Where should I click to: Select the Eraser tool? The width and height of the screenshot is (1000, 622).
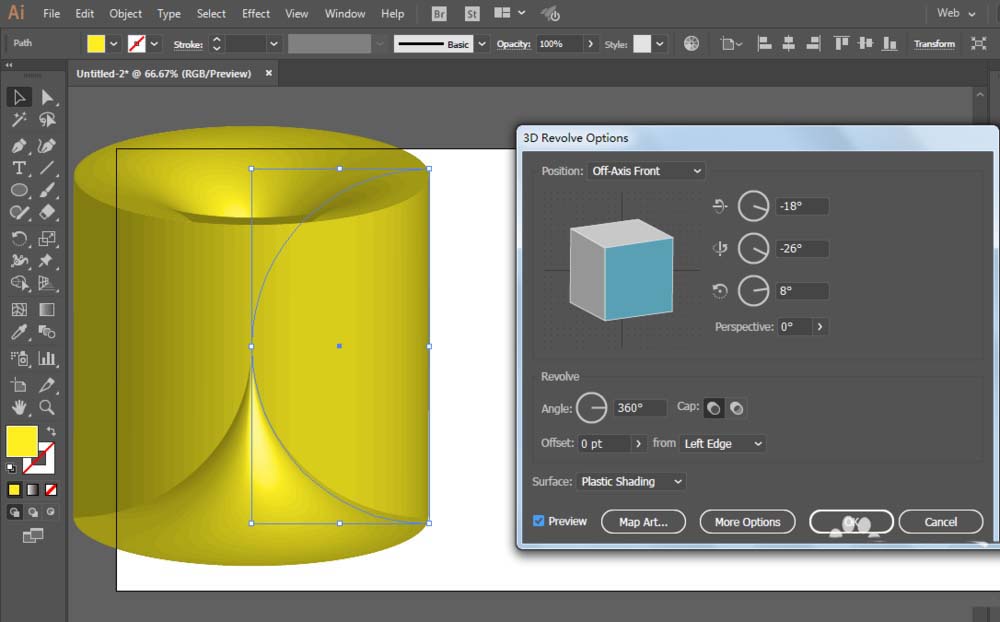click(x=47, y=212)
